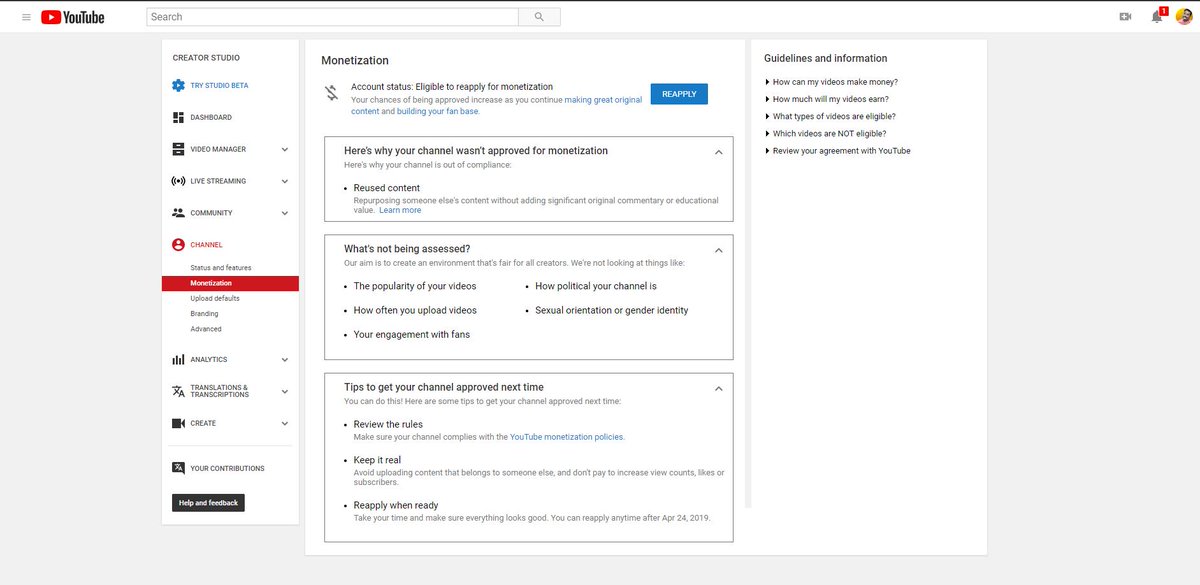The width and height of the screenshot is (1200, 585).
Task: Click Learn more about reused content
Action: 400,210
